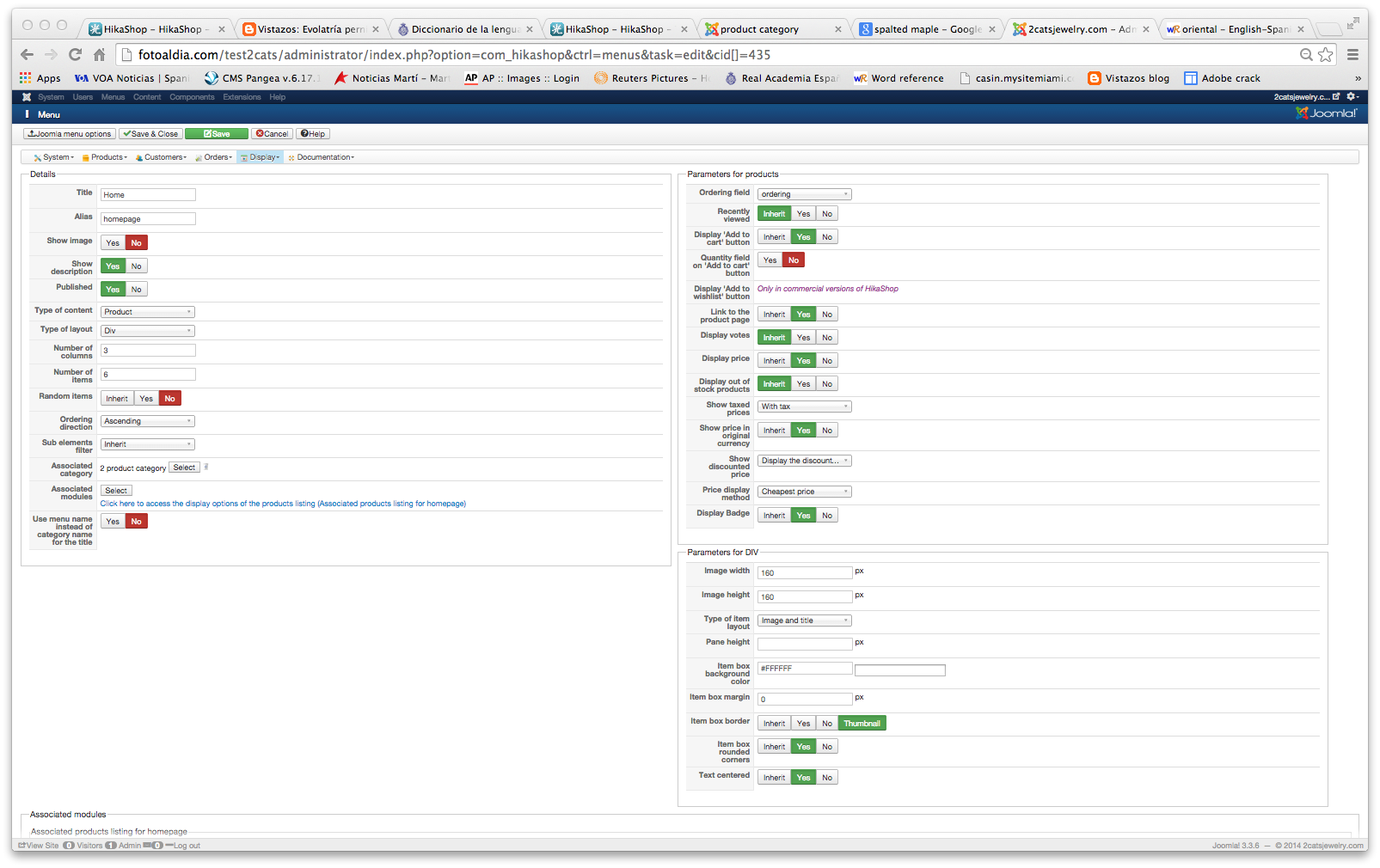Screen dimensions: 1380x868
Task: Open the Ordering direction dropdown
Action: click(x=148, y=421)
